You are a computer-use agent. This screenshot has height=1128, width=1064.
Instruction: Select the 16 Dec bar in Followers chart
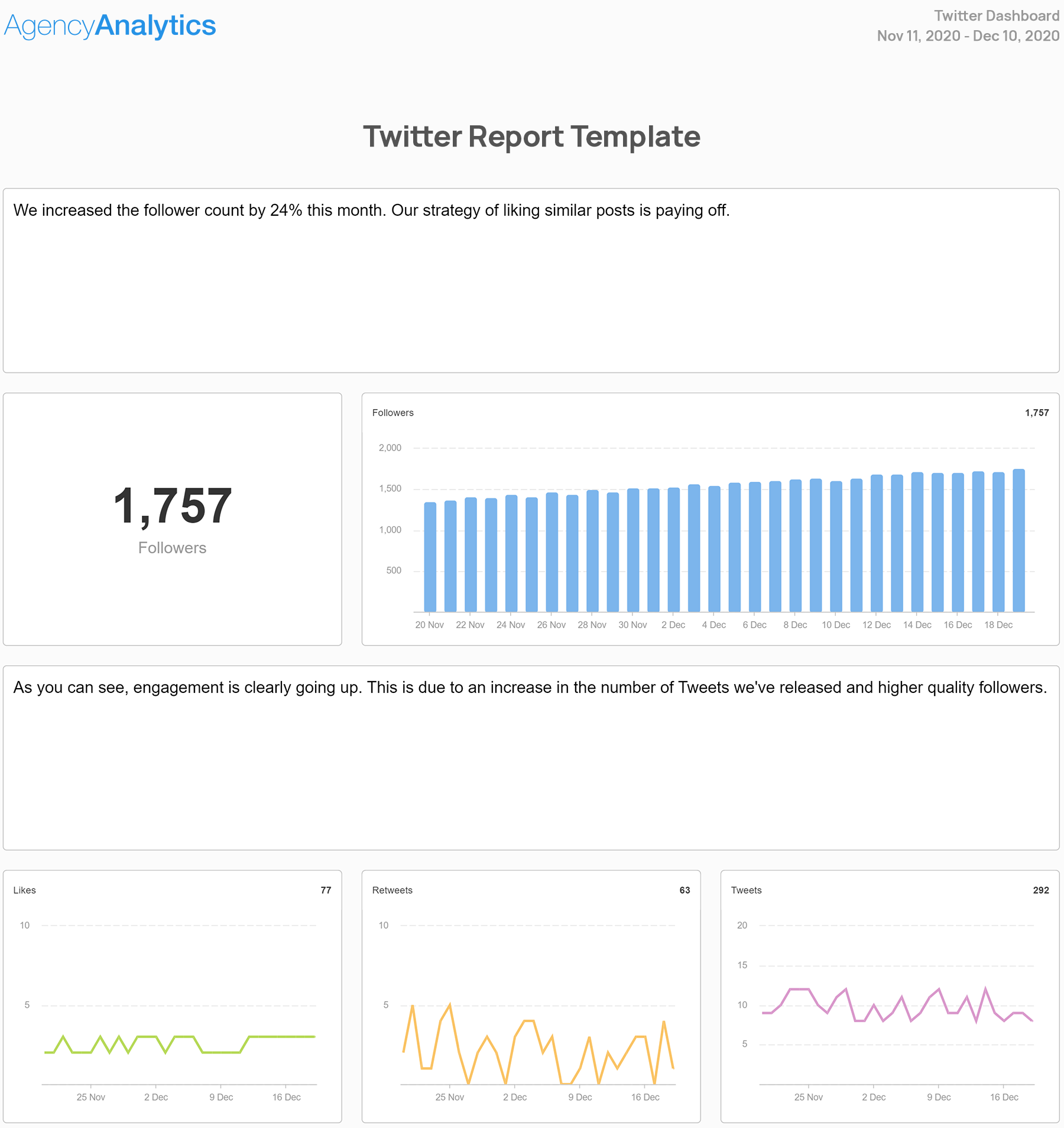[x=958, y=542]
